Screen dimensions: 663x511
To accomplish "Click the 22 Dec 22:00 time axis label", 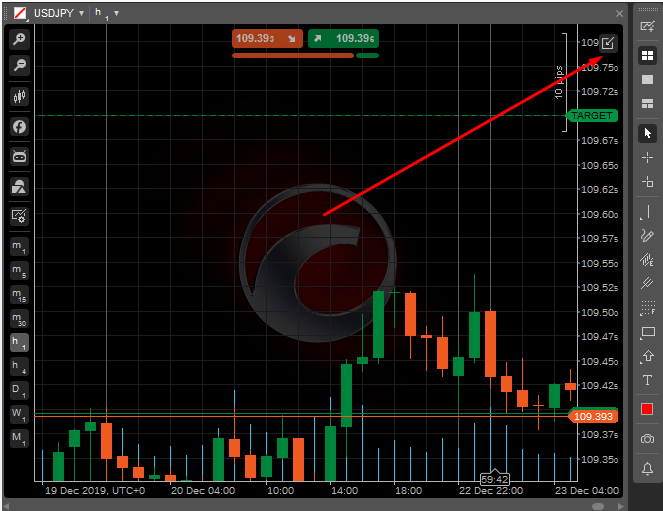I will (x=491, y=491).
